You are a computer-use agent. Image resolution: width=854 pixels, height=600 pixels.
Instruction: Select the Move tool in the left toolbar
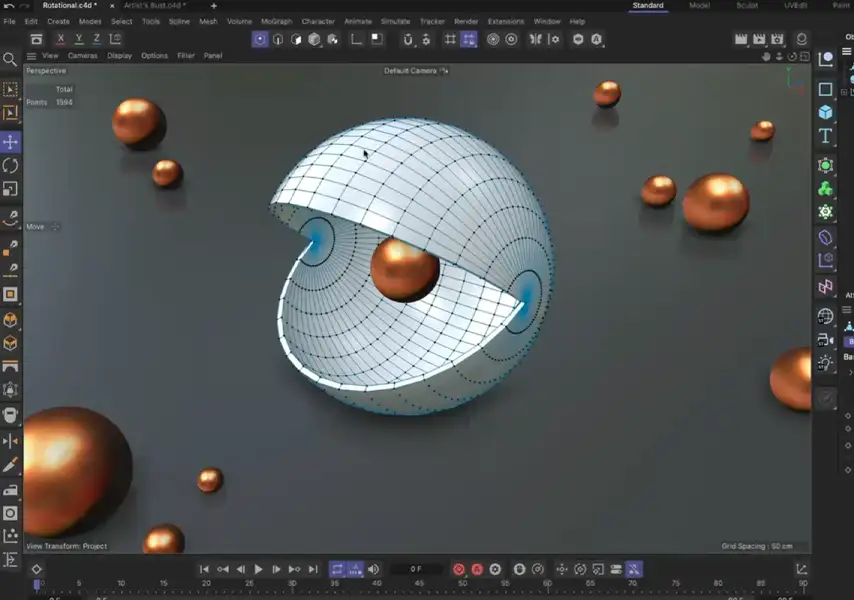point(10,142)
